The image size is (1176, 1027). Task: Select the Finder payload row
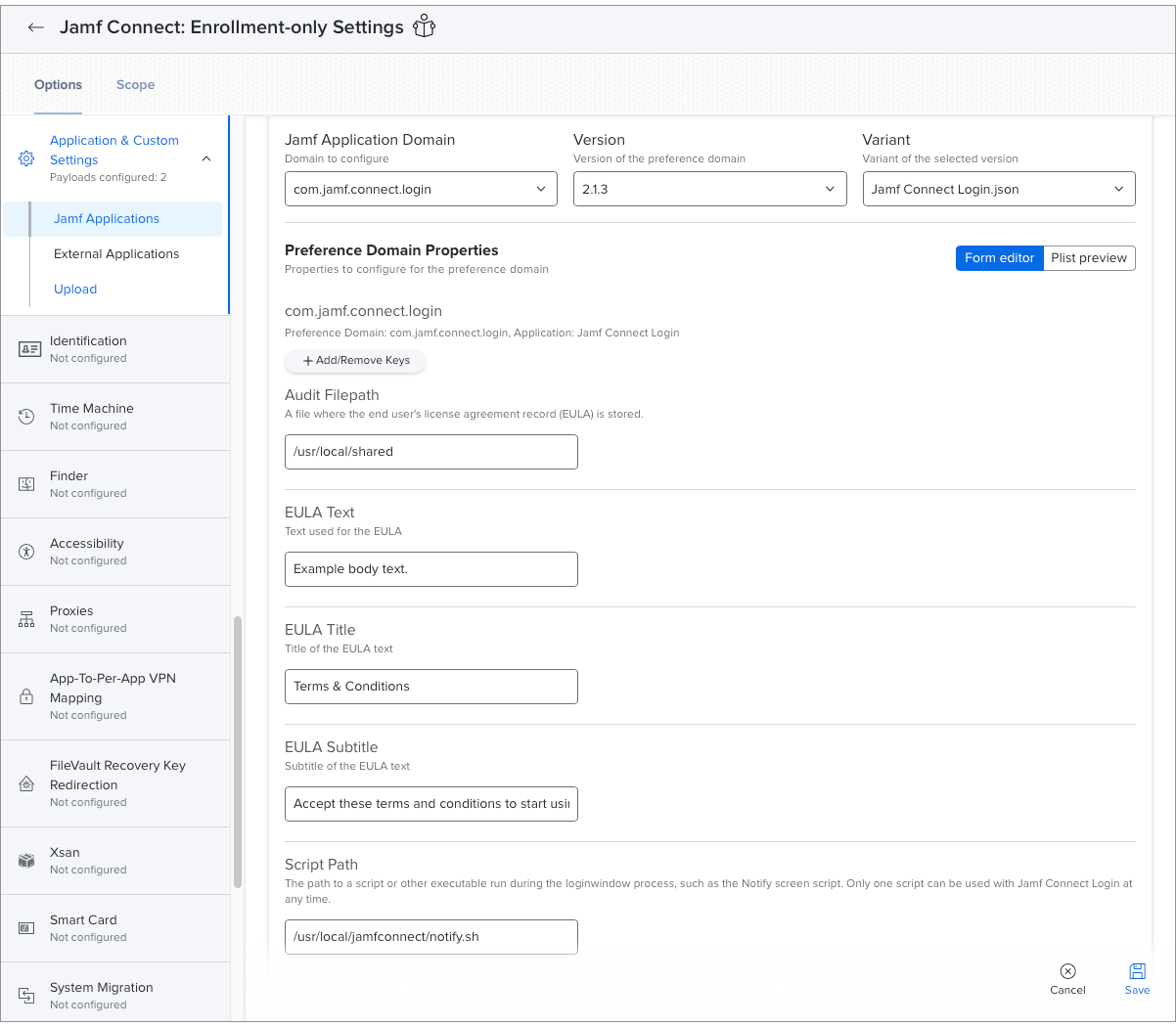pos(115,484)
